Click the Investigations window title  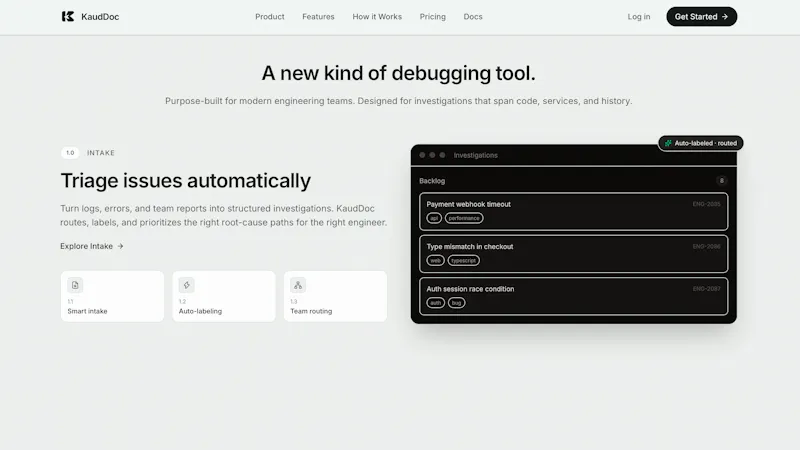(476, 155)
